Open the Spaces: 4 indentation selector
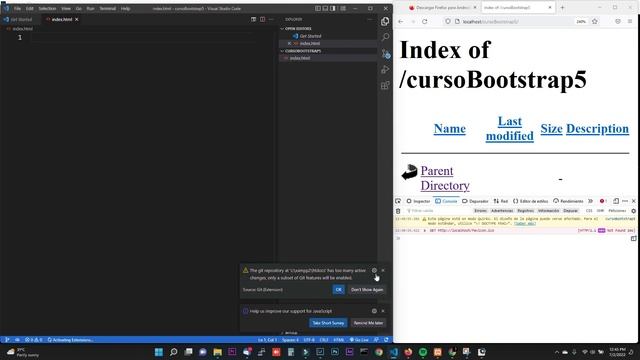 [x=290, y=340]
